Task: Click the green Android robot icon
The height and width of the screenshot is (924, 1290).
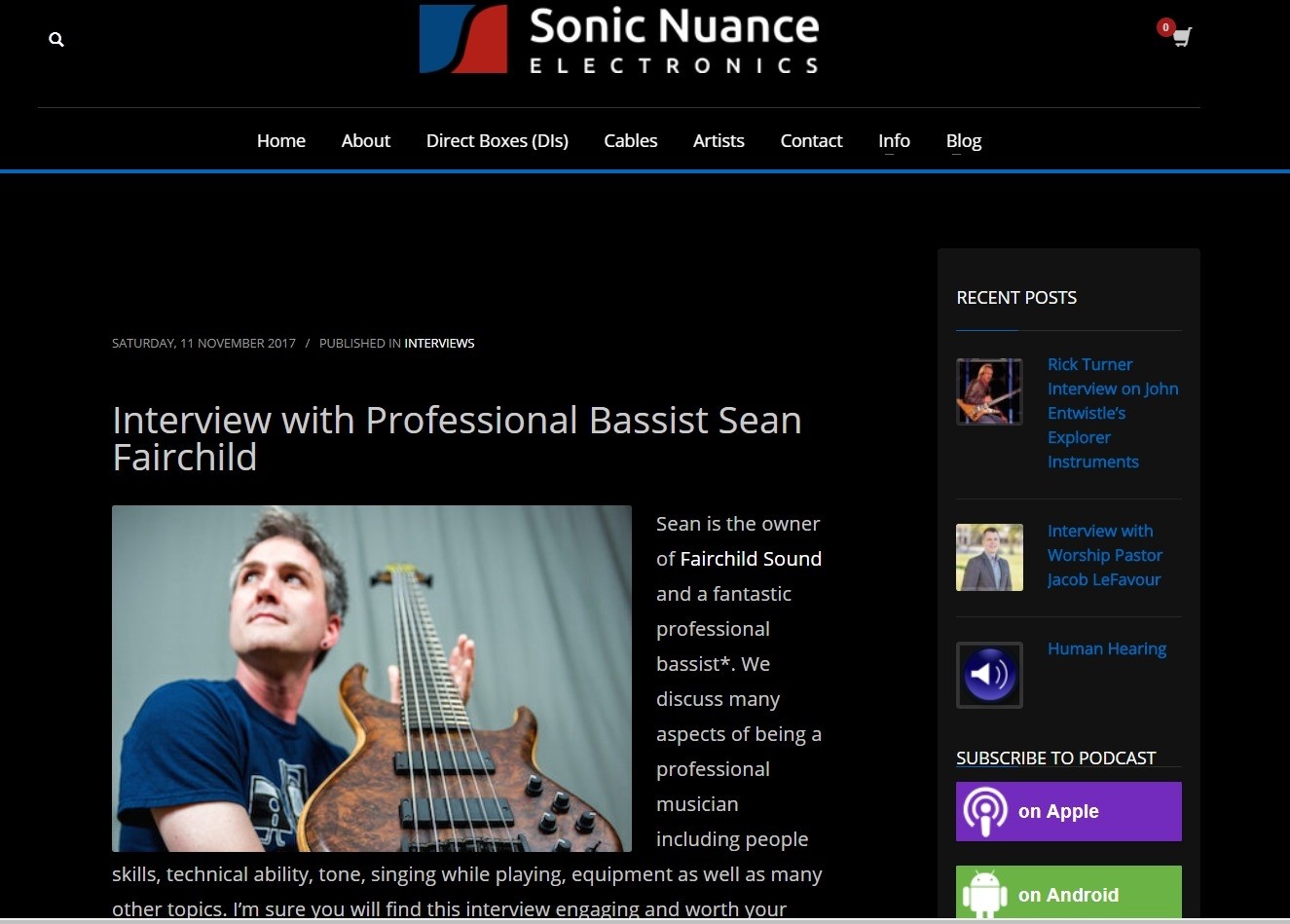Action: 985,893
